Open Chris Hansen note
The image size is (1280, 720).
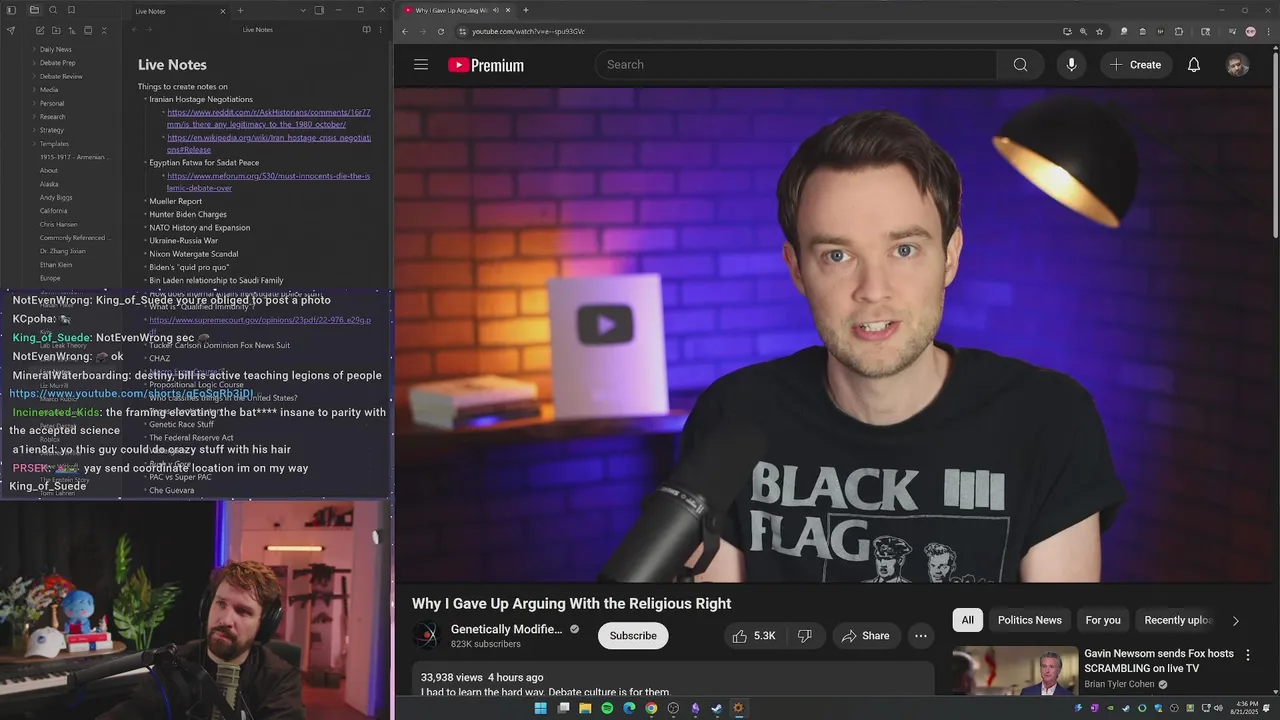tap(58, 225)
